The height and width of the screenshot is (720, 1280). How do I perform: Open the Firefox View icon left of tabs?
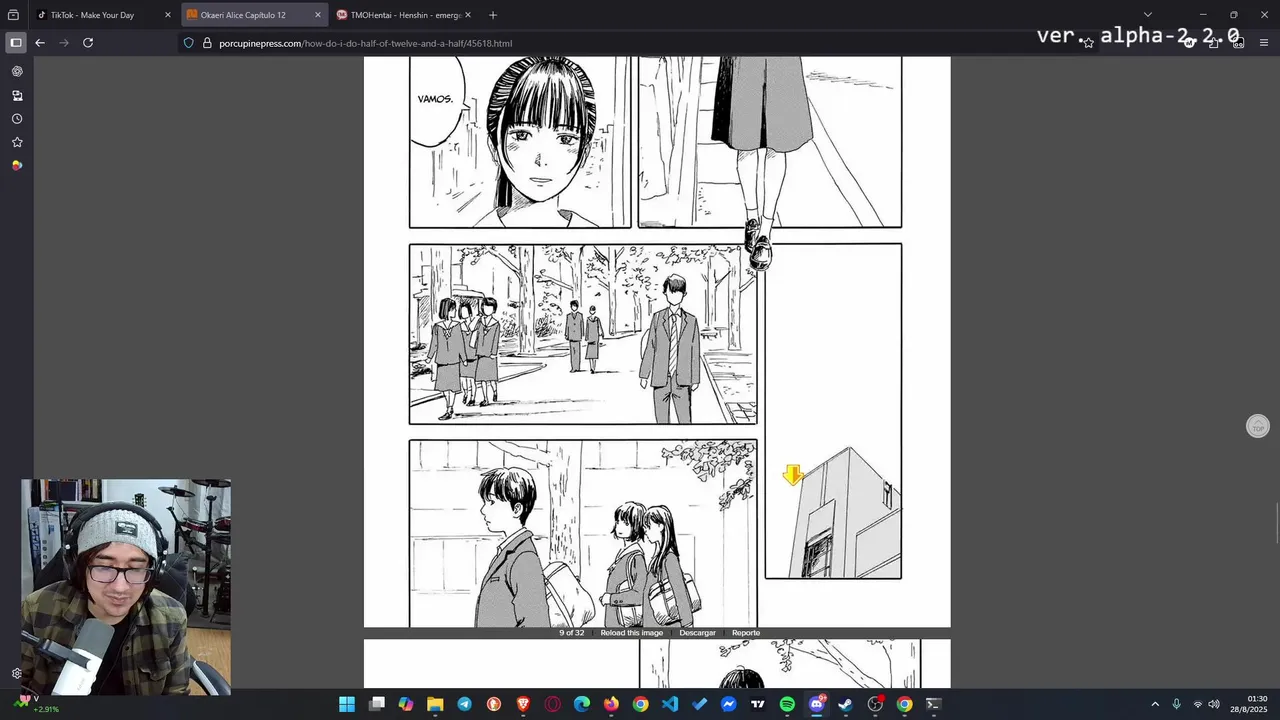[13, 15]
